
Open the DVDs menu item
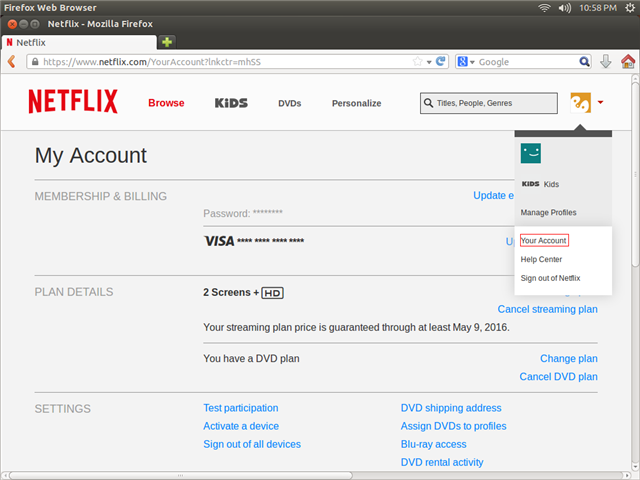tap(289, 103)
